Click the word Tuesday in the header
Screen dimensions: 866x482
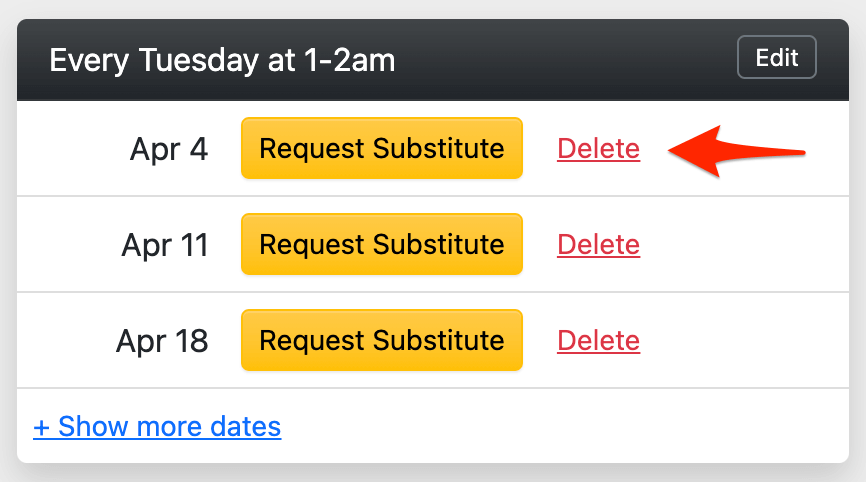[x=174, y=61]
